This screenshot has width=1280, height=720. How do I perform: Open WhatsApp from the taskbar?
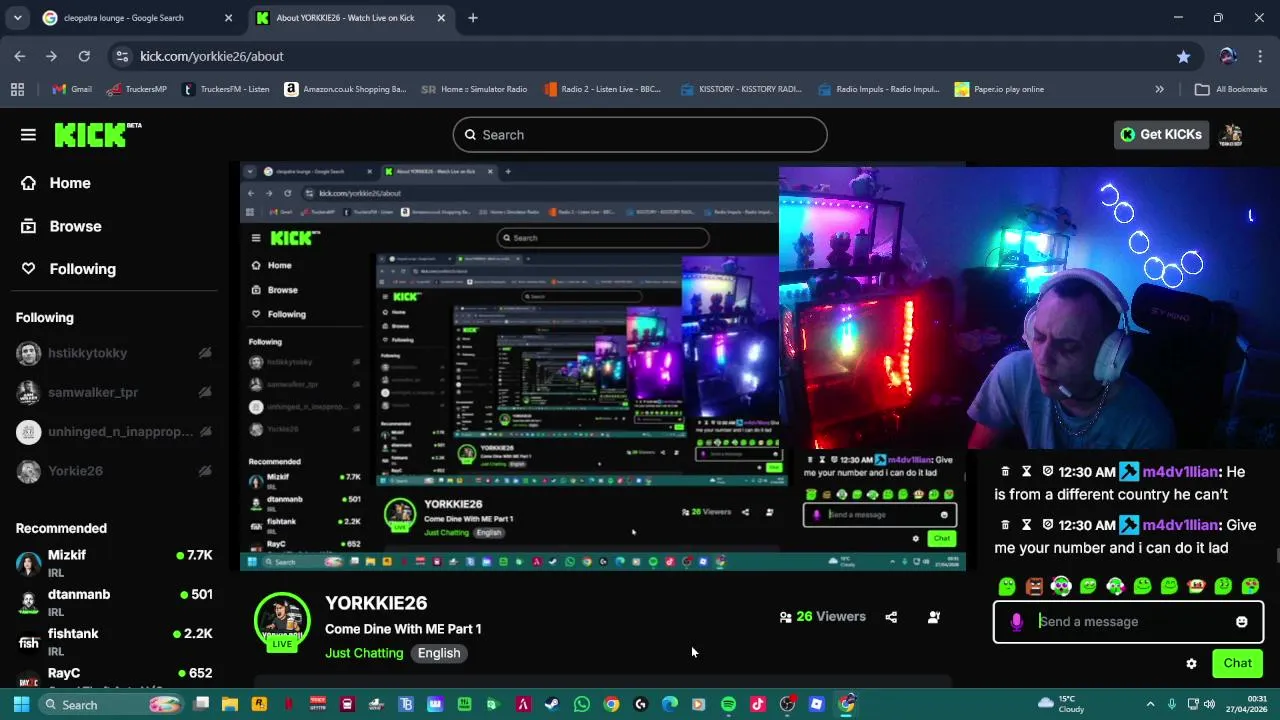coord(582,704)
